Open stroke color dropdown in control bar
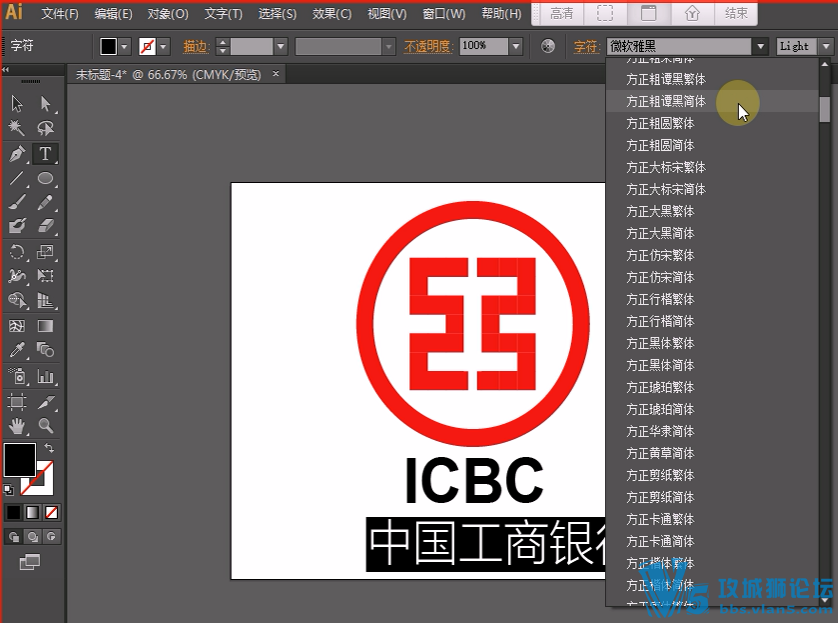 click(163, 47)
